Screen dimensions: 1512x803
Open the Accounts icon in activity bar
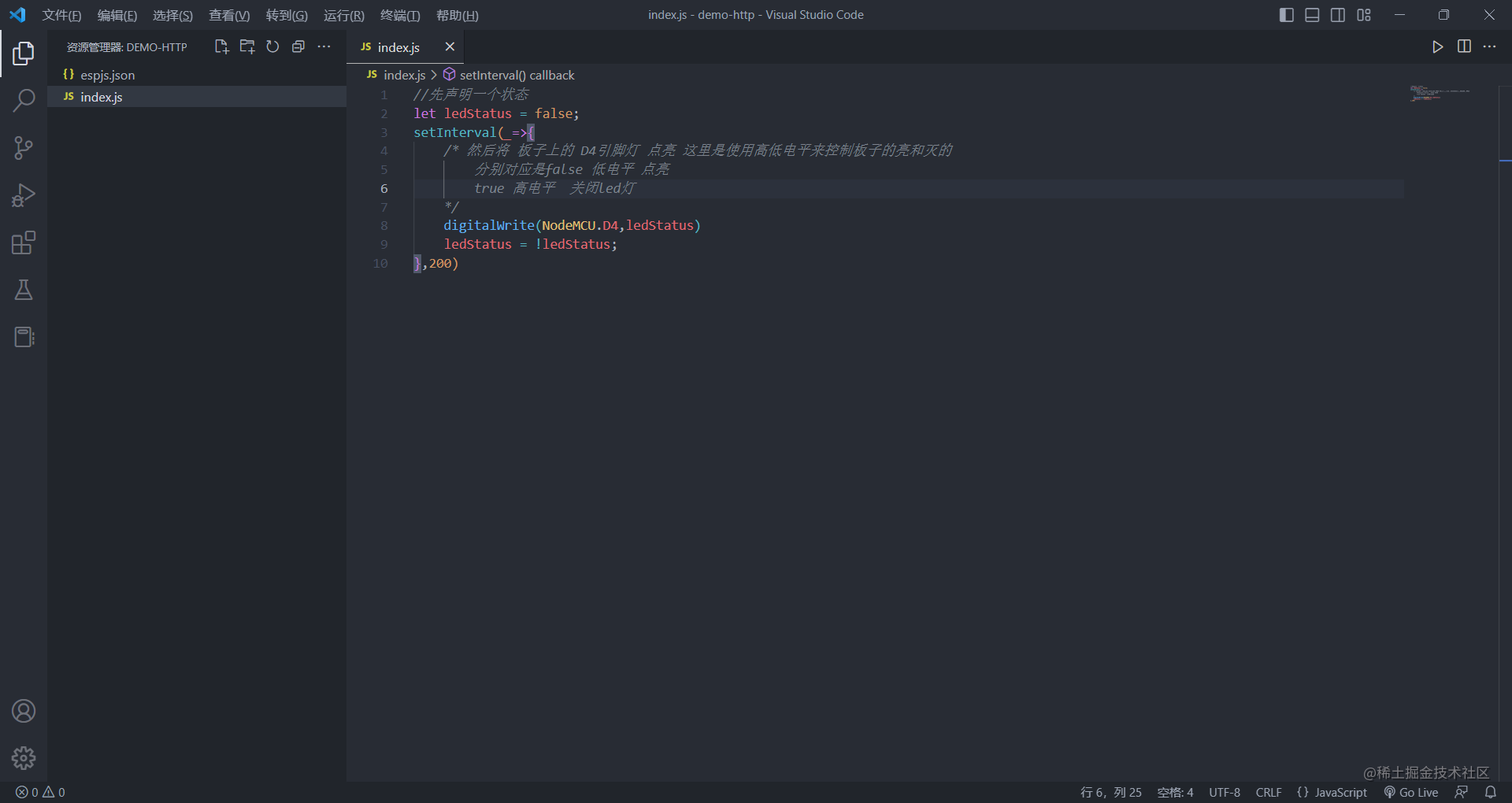(24, 711)
